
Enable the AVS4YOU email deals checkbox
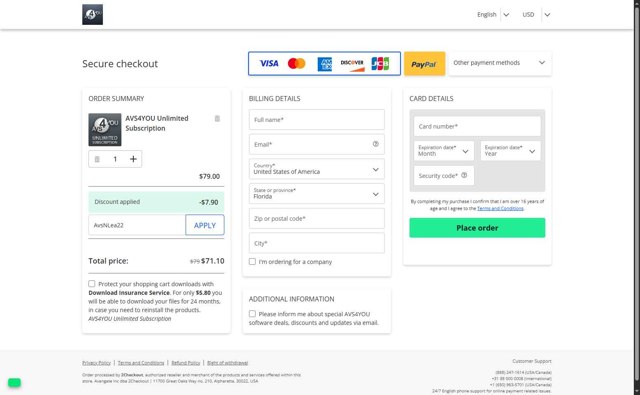(252, 314)
